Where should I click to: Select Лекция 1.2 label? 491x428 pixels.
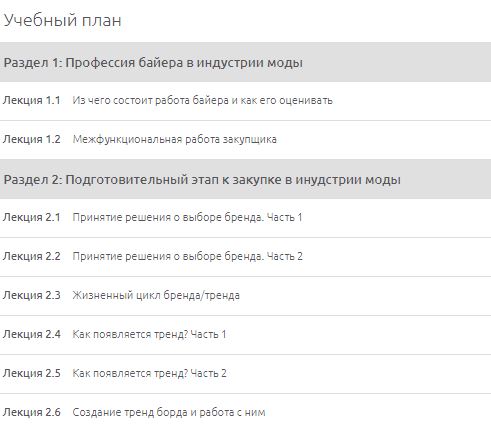pos(32,139)
